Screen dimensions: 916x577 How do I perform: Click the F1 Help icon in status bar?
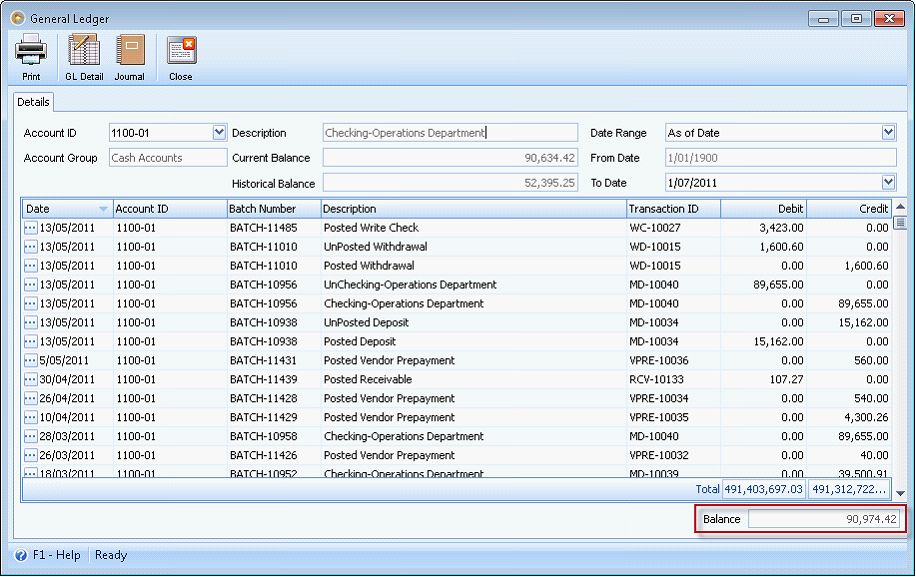coord(20,555)
